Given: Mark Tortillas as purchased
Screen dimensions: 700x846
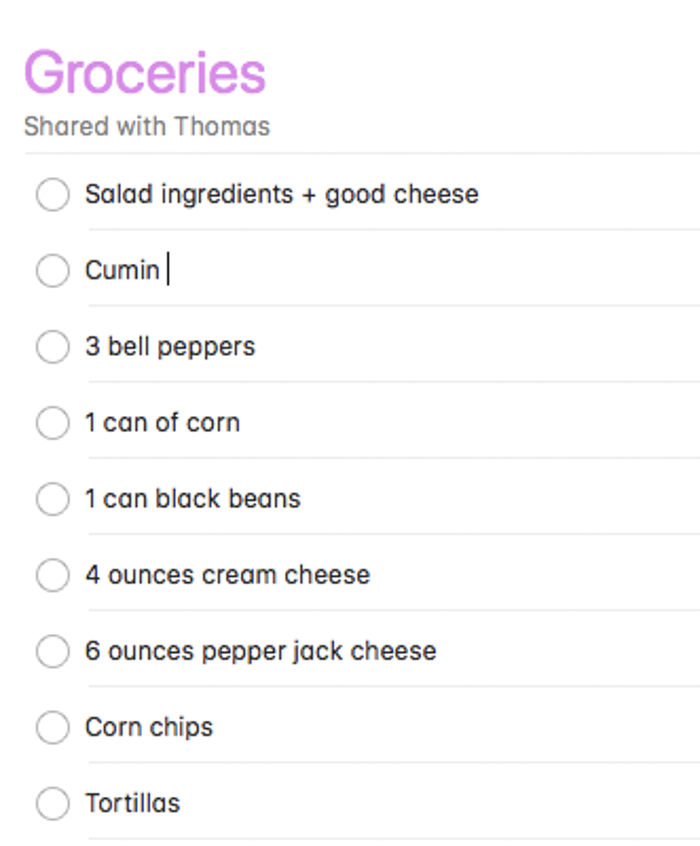Looking at the screenshot, I should [x=52, y=803].
